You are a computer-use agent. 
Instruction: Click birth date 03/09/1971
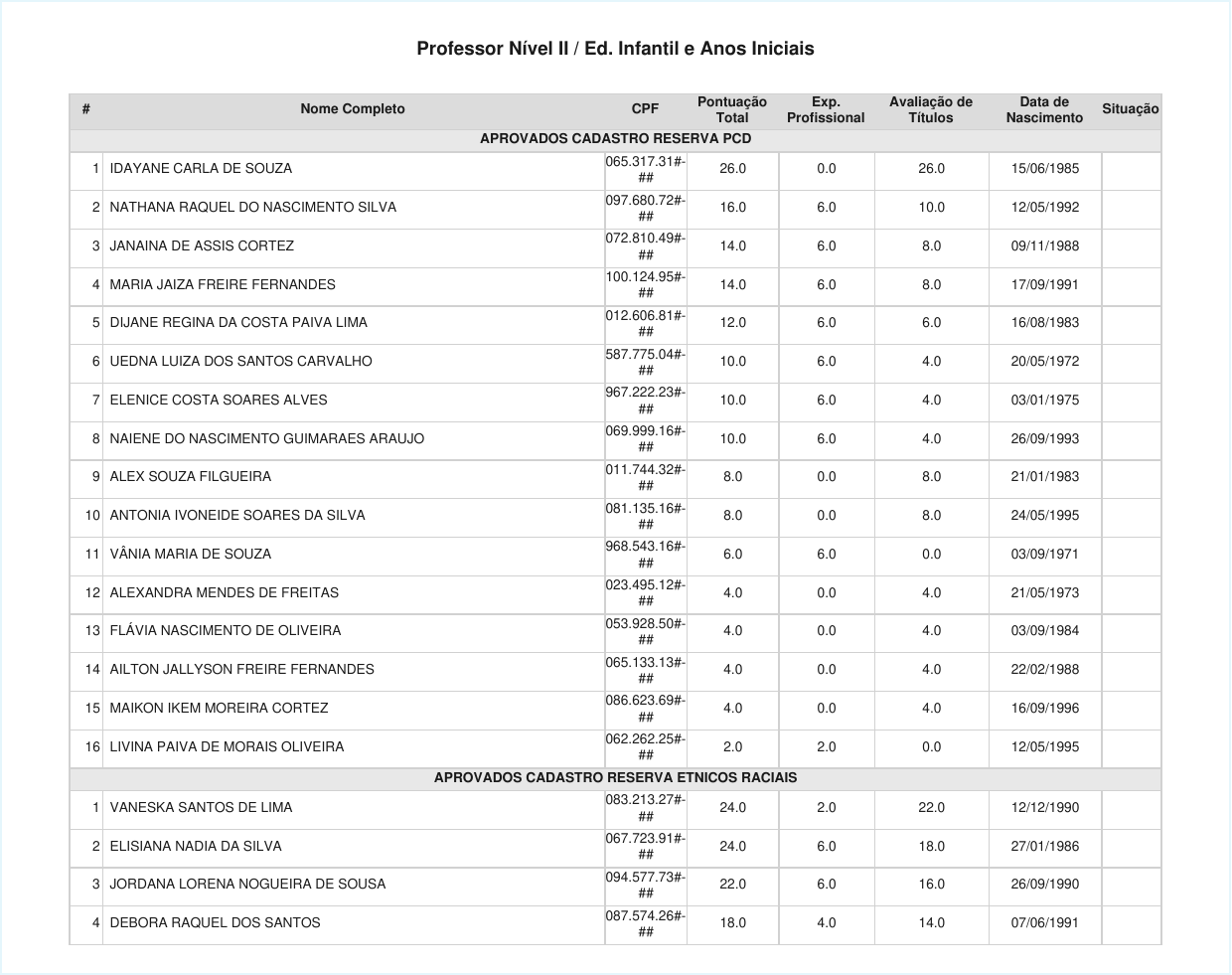pyautogui.click(x=1044, y=555)
